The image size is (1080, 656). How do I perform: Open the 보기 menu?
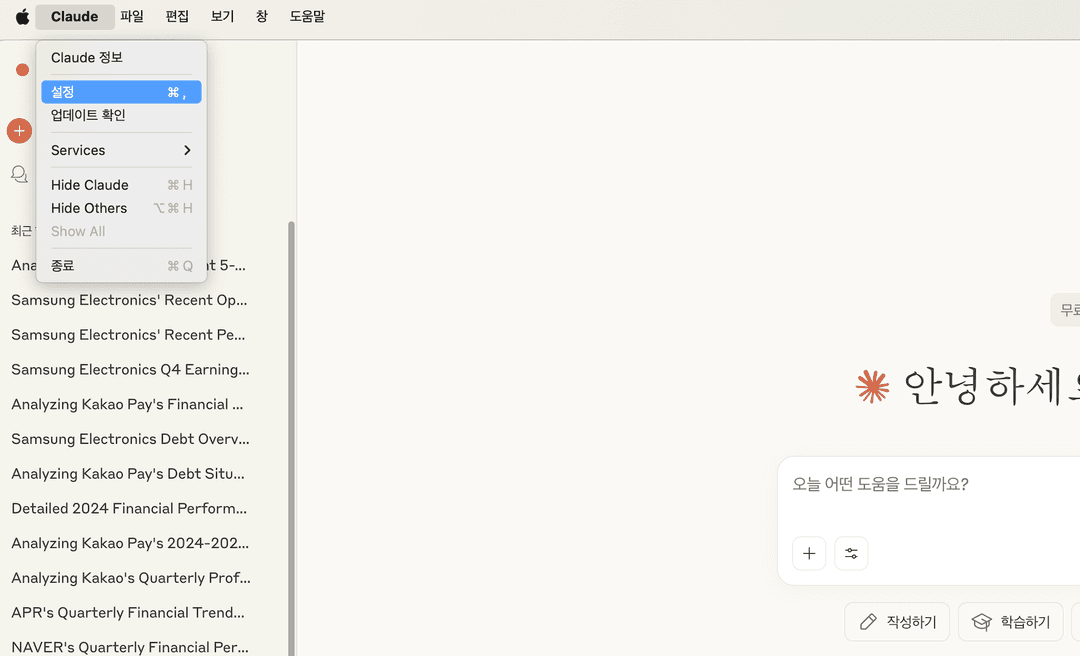222,17
